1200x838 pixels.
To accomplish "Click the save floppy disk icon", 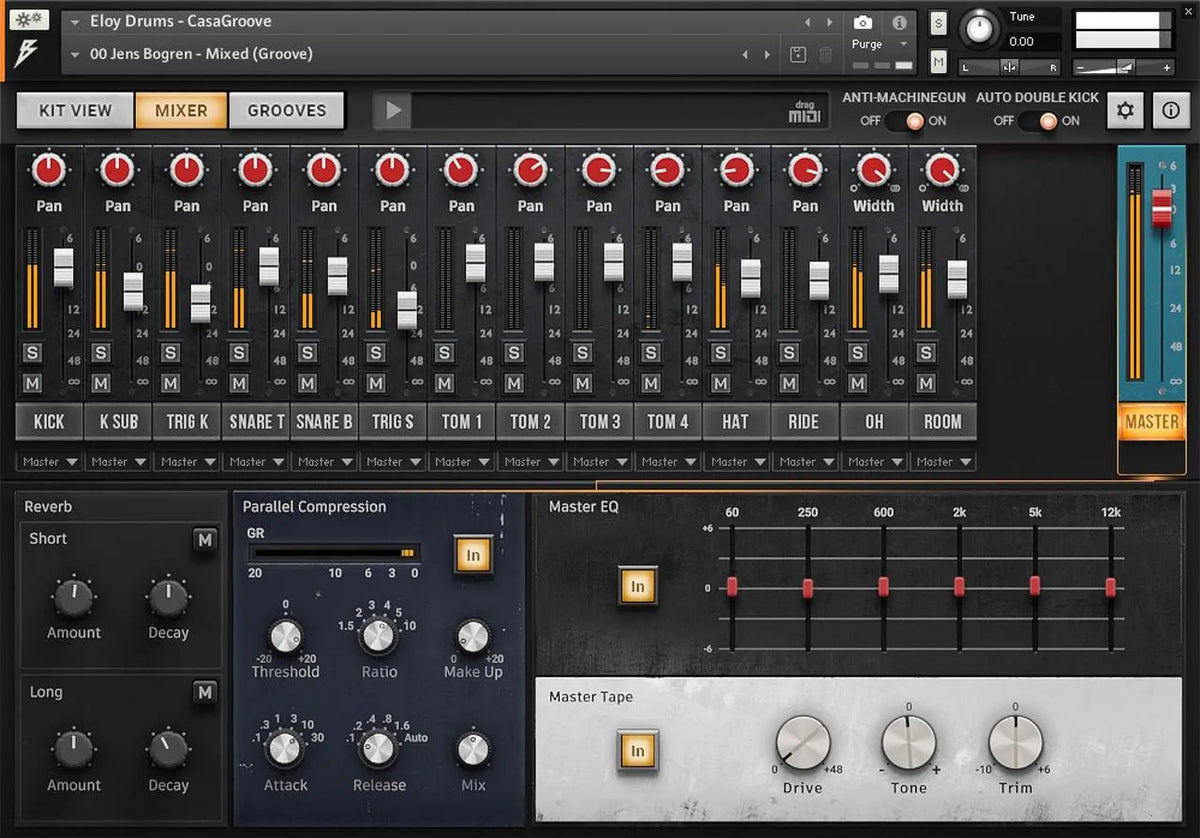I will (x=799, y=55).
